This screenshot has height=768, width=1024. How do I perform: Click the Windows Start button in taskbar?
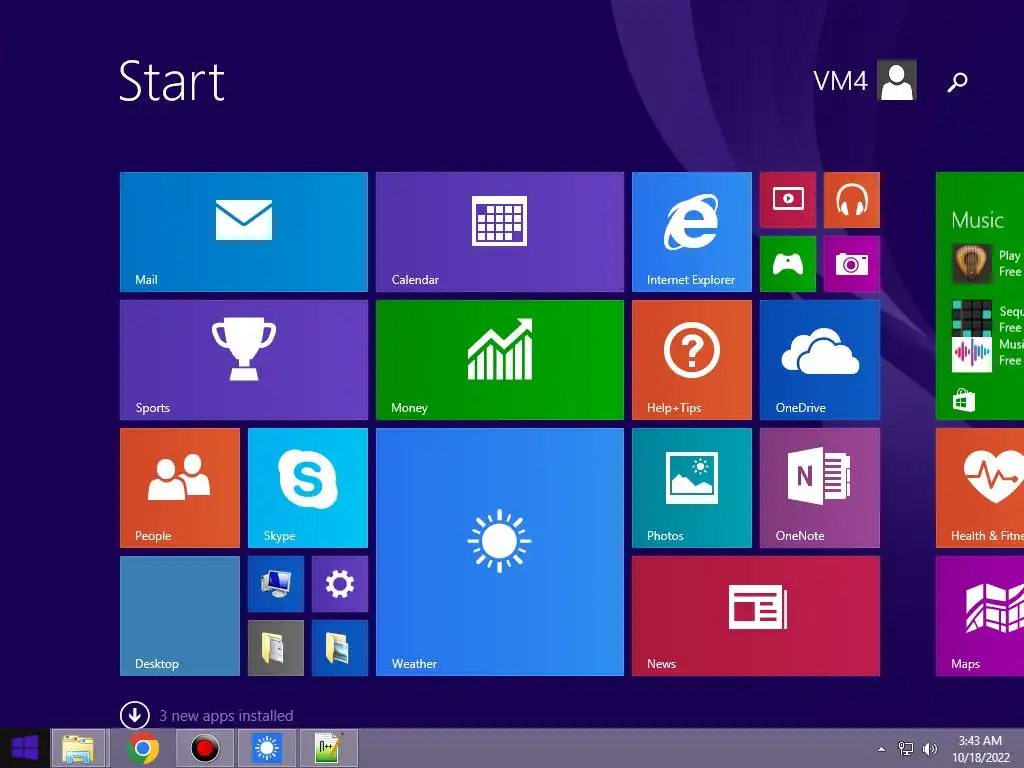point(25,748)
